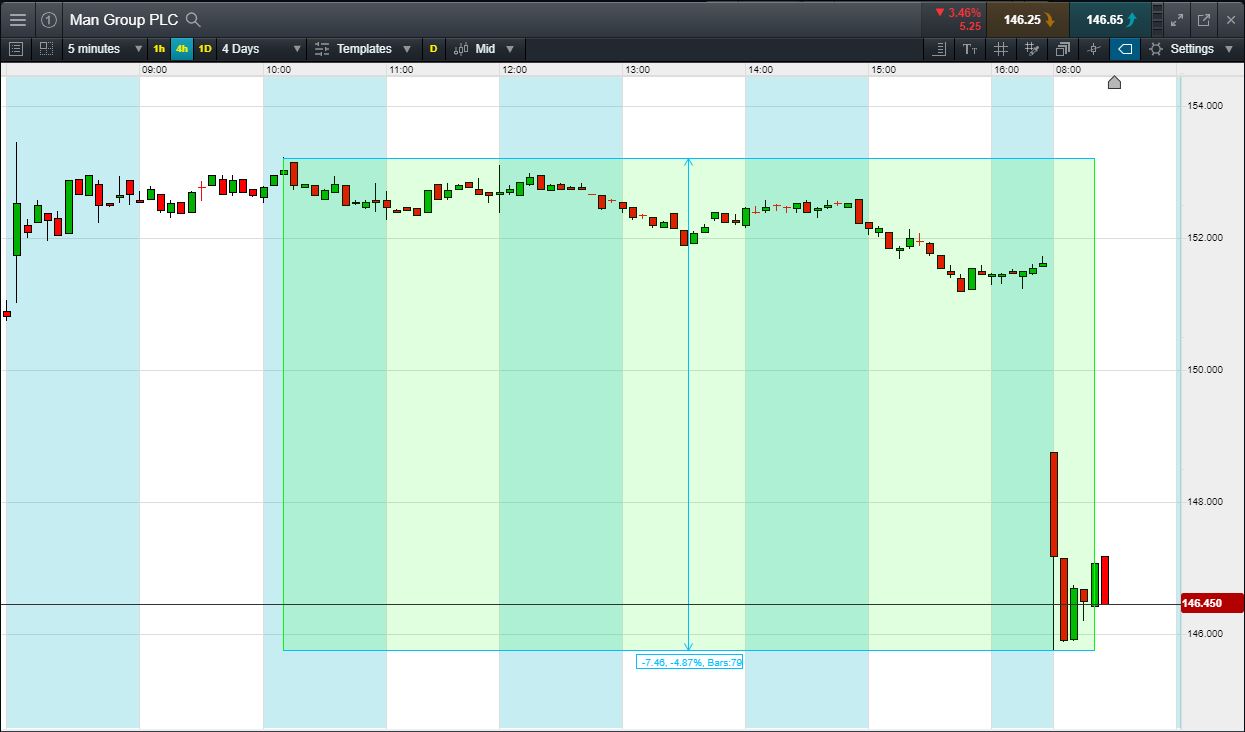
Task: Open the list panel icon below the menu
Action: pos(16,48)
